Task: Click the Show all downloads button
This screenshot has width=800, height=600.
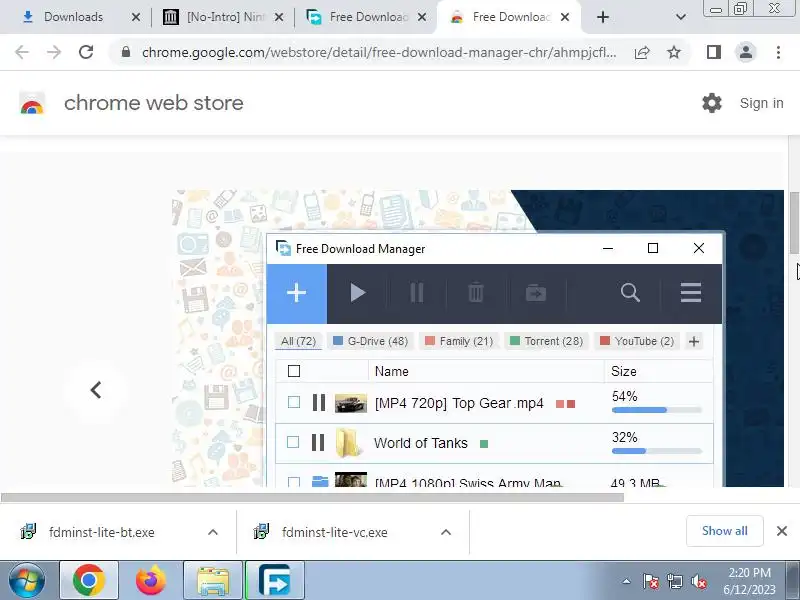Action: [724, 531]
